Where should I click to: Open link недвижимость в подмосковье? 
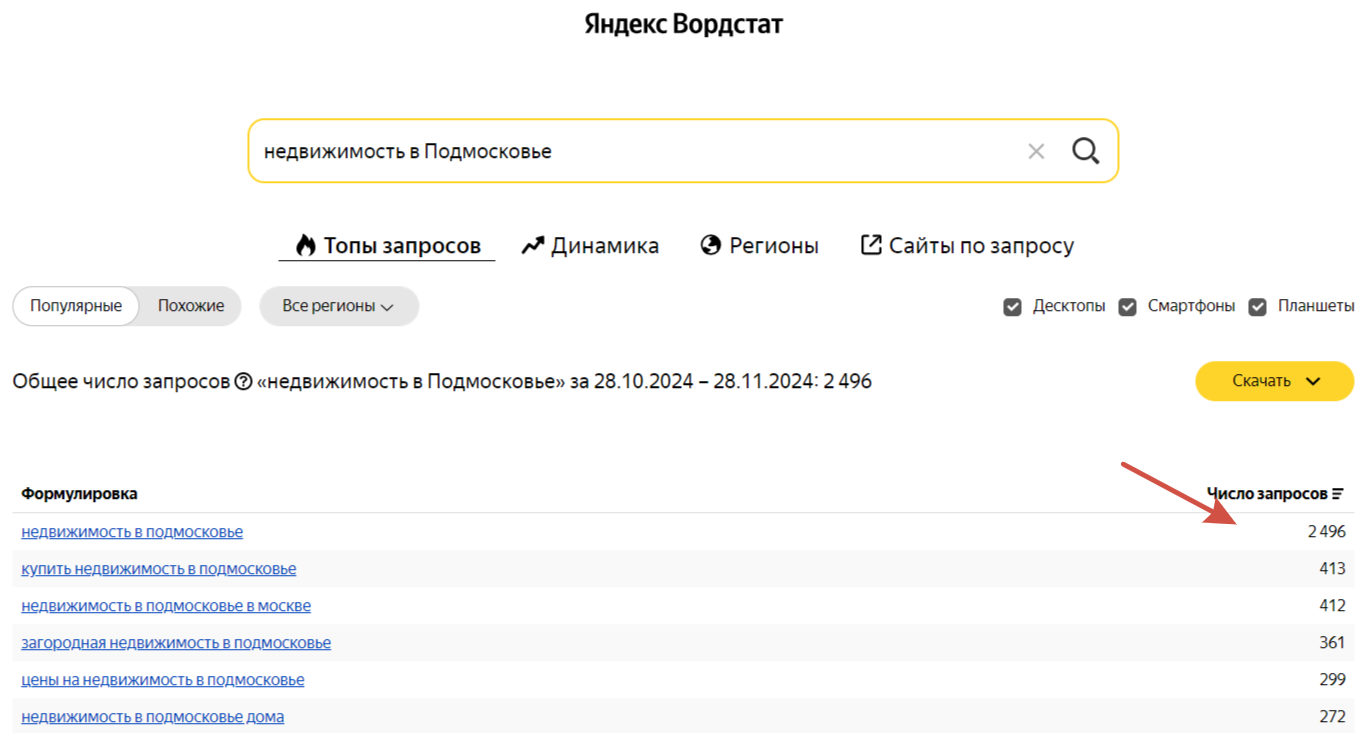pyautogui.click(x=132, y=532)
